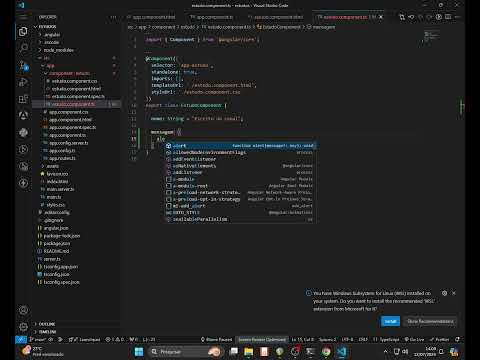Open estudo.component.css in the Explorer
480x360 pixels.
(x=74, y=81)
